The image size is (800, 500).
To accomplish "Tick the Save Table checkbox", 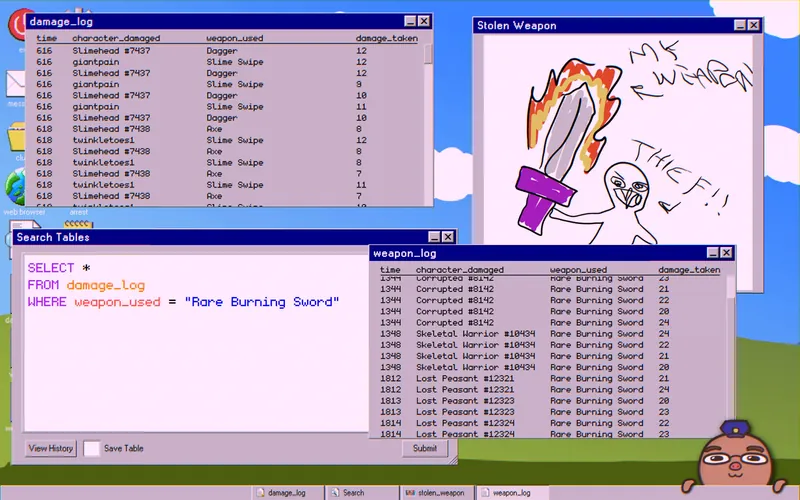I will tap(91, 448).
